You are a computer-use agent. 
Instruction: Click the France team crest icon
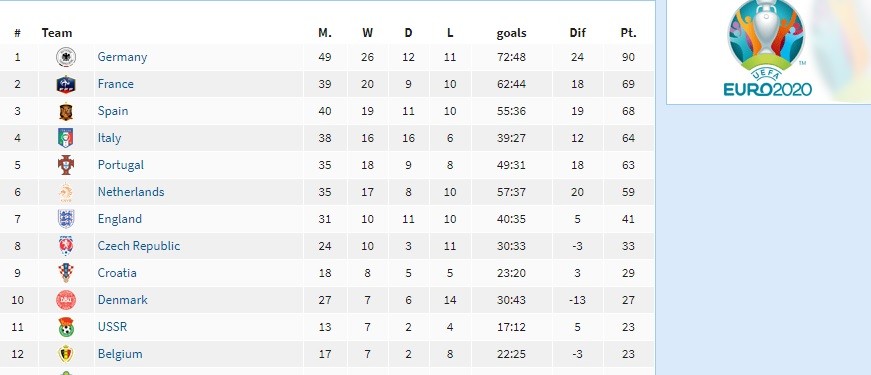tap(66, 84)
